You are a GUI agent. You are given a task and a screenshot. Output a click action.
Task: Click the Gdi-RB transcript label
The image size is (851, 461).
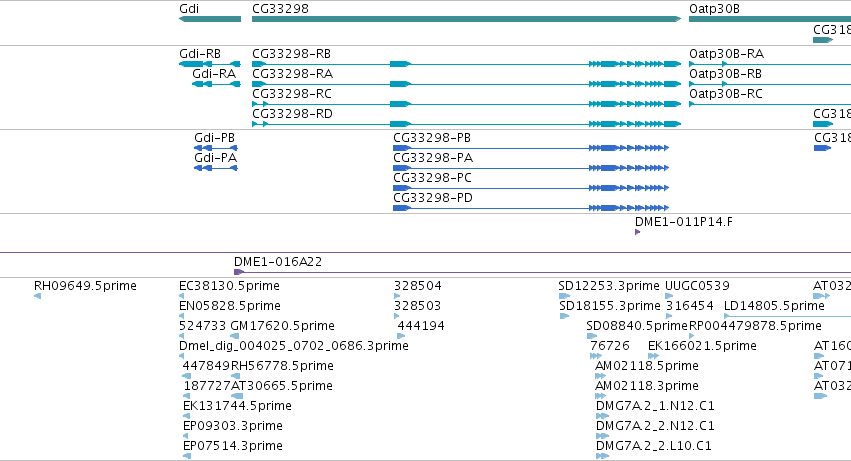click(200, 54)
